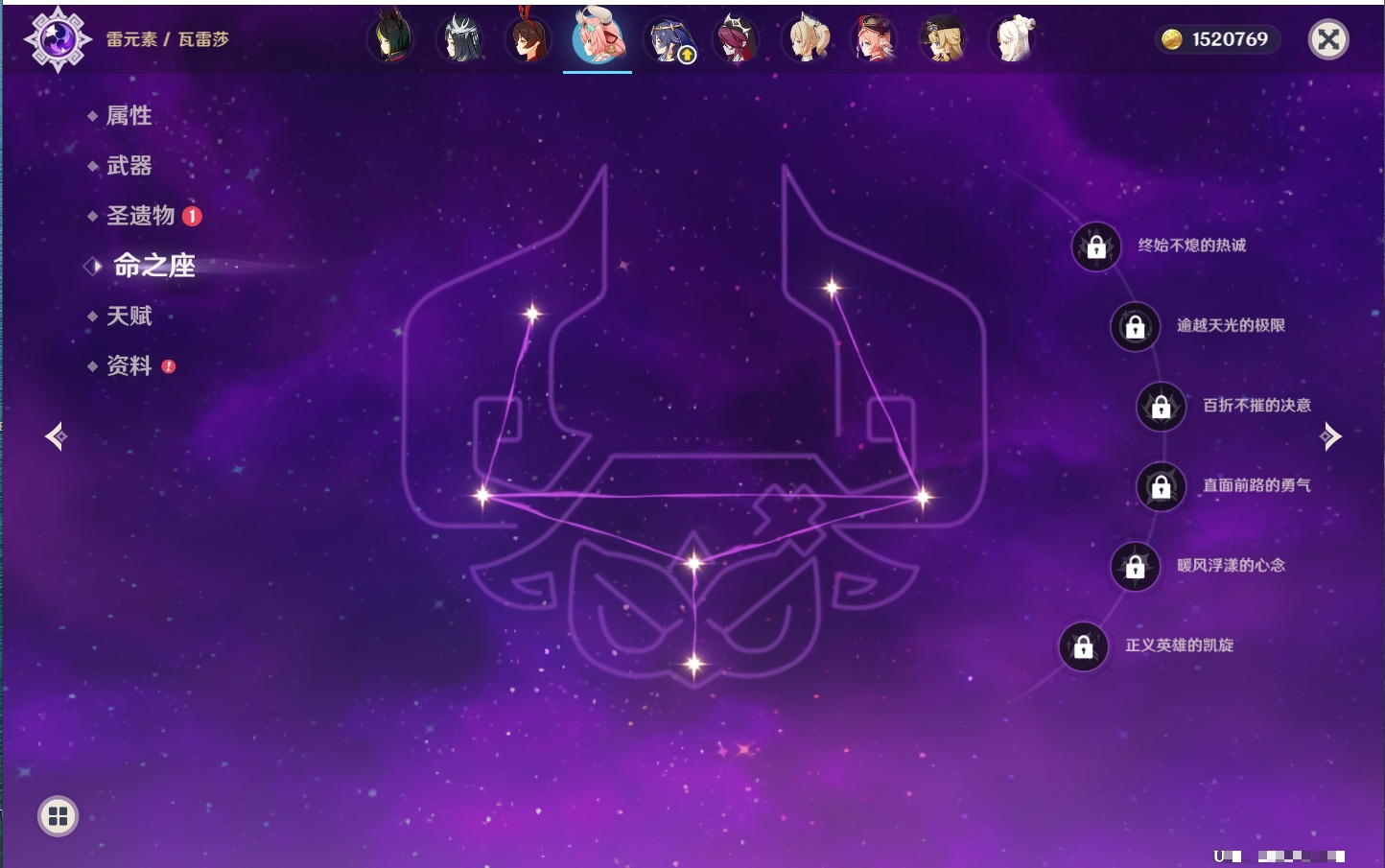Select the green-and-black haired character avatar

(391, 39)
